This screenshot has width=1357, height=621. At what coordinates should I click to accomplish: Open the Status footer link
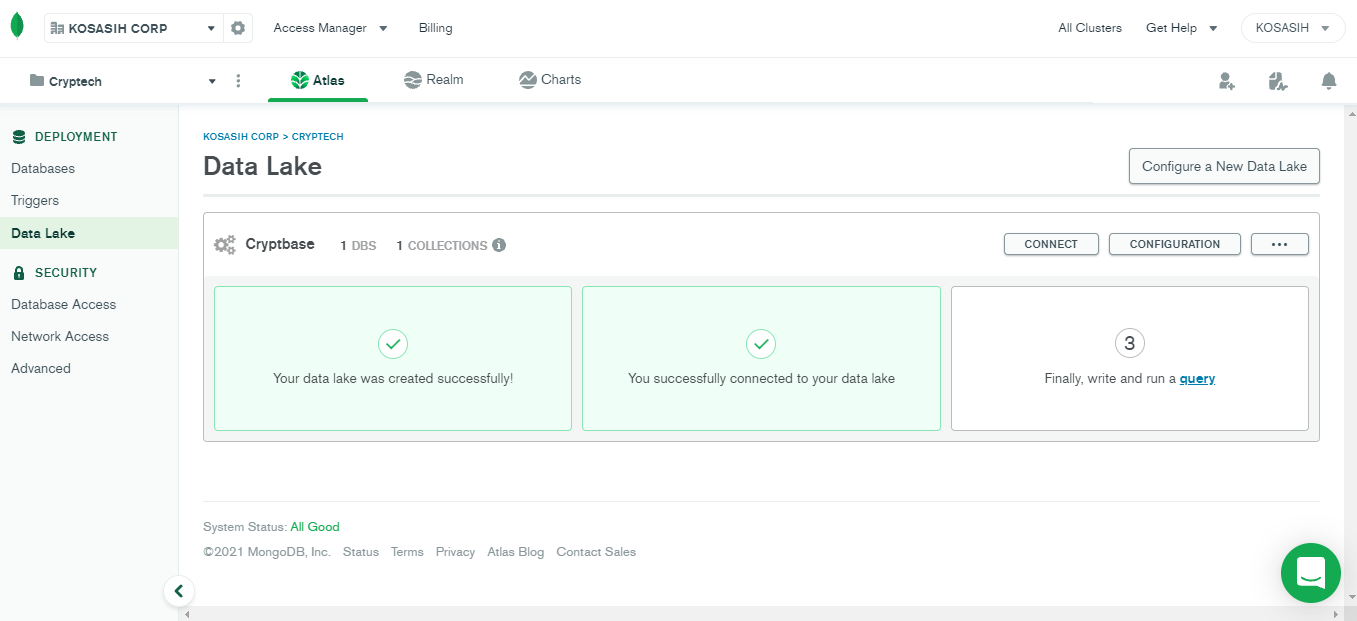click(x=361, y=552)
